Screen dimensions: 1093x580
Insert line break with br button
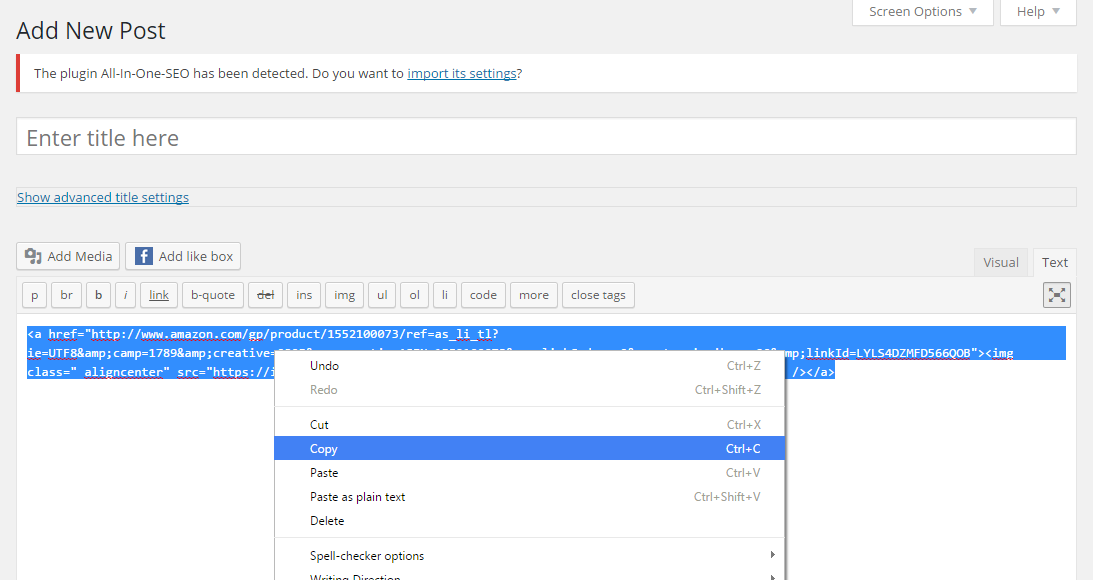(67, 295)
